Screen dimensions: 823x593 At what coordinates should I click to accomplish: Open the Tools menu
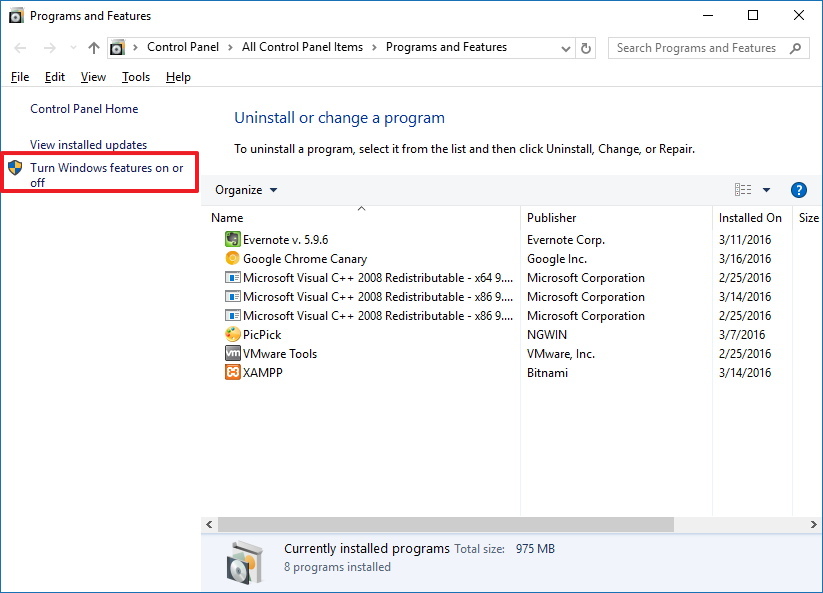click(136, 76)
